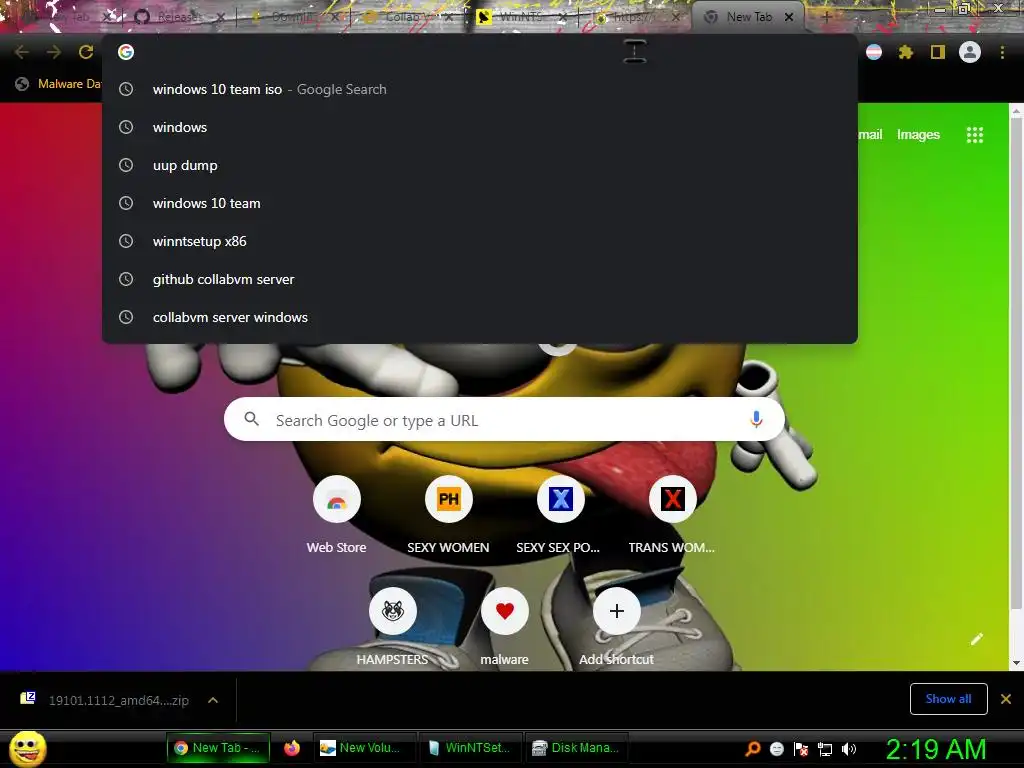Start voice search with the microphone
The height and width of the screenshot is (768, 1024).
756,419
